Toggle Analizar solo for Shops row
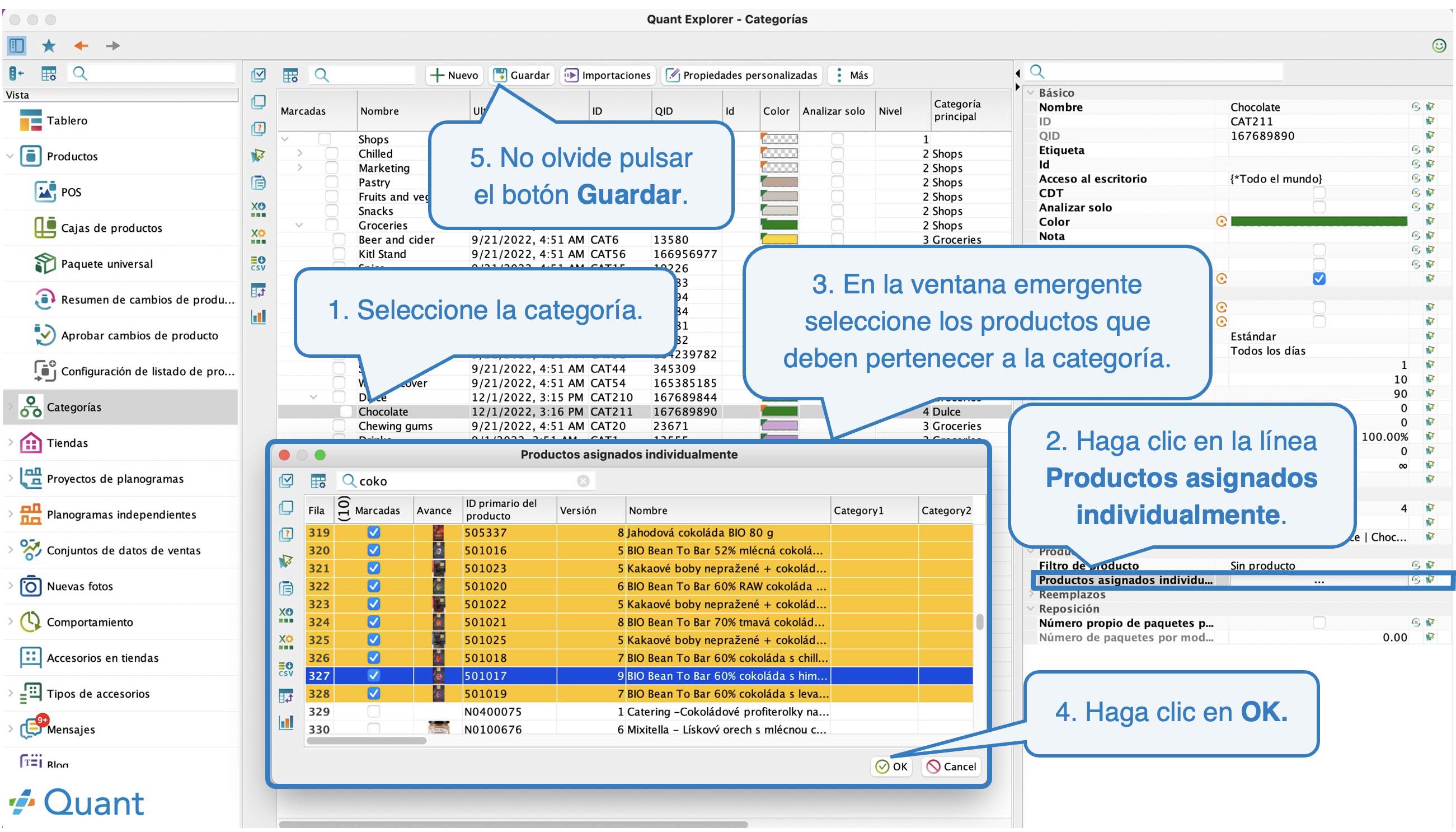Image resolution: width=1456 pixels, height=832 pixels. click(x=837, y=139)
